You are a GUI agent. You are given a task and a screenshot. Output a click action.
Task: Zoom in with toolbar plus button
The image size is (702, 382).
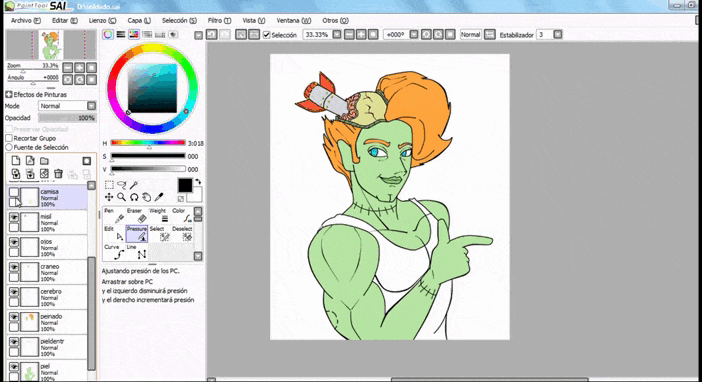click(361, 34)
